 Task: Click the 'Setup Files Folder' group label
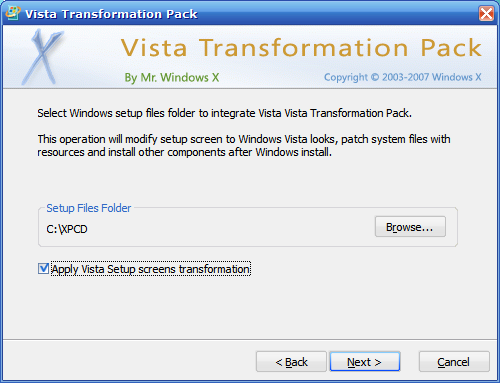(88, 208)
